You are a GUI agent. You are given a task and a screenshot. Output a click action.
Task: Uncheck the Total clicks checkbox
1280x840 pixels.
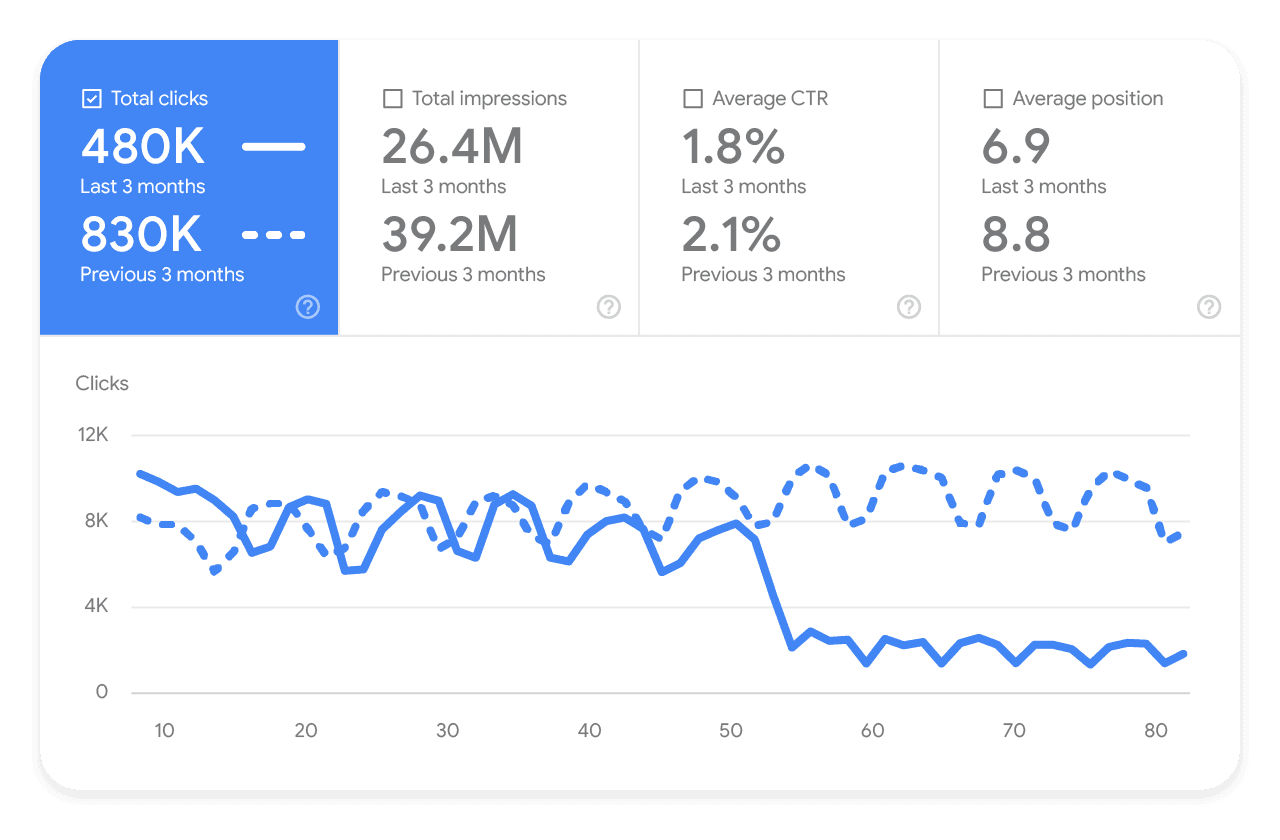coord(90,98)
